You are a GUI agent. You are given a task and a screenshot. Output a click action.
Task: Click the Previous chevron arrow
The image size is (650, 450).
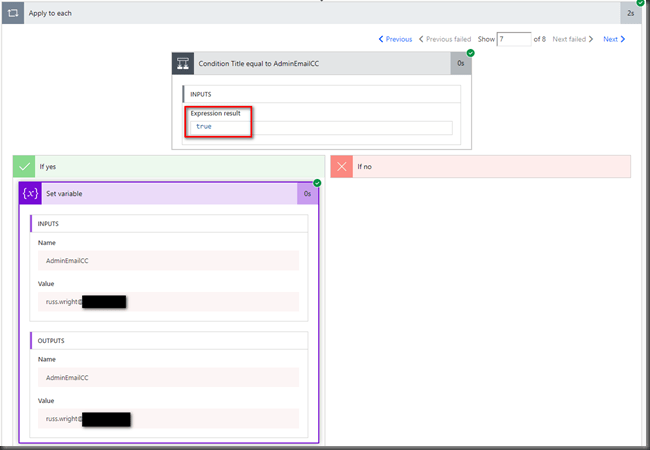381,39
